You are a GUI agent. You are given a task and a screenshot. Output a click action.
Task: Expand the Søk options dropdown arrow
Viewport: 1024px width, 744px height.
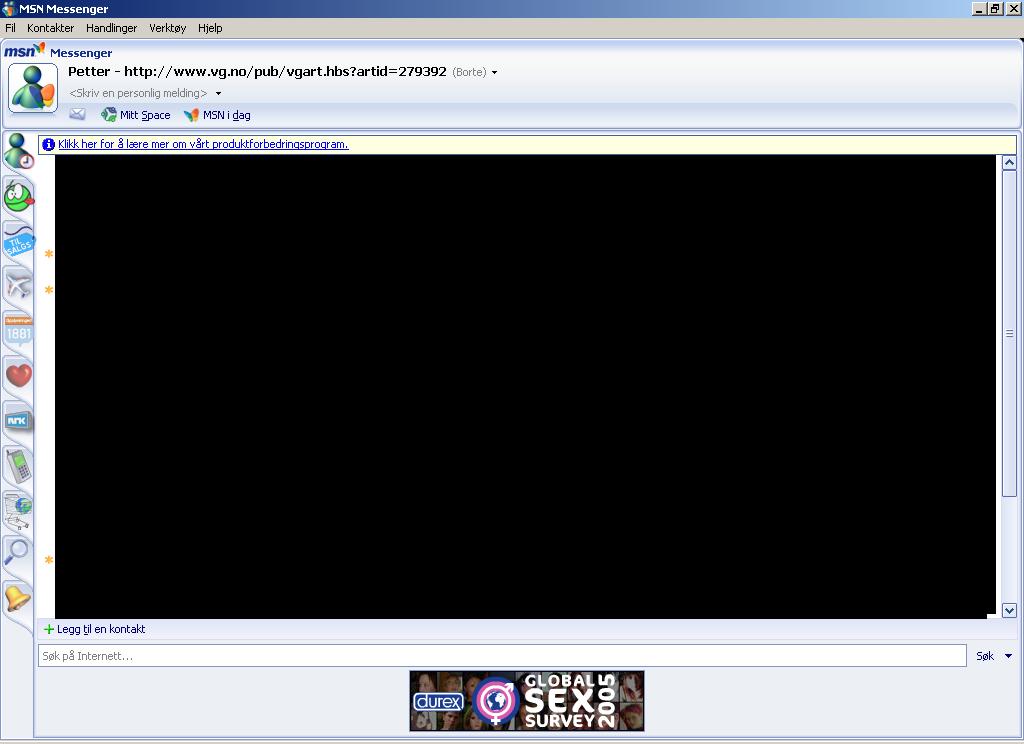pyautogui.click(x=1008, y=656)
